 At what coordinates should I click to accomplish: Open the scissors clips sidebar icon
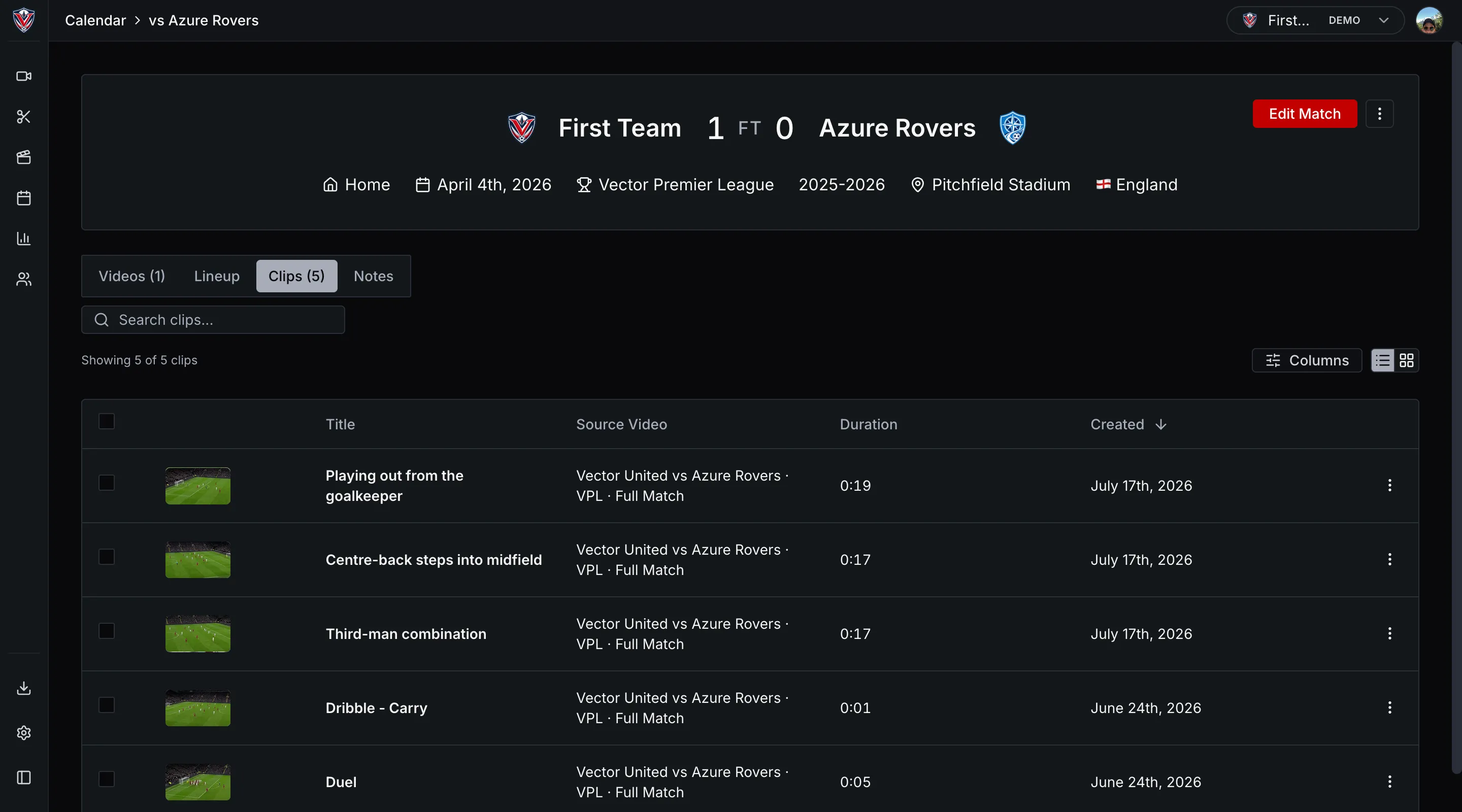click(24, 117)
